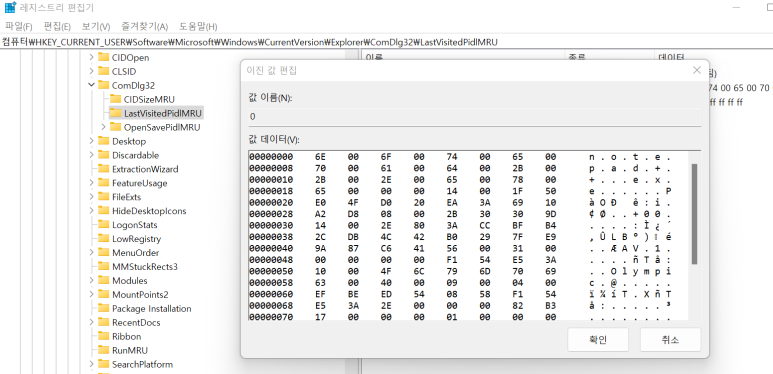
Task: Click the Modules folder icon
Action: tap(103, 280)
